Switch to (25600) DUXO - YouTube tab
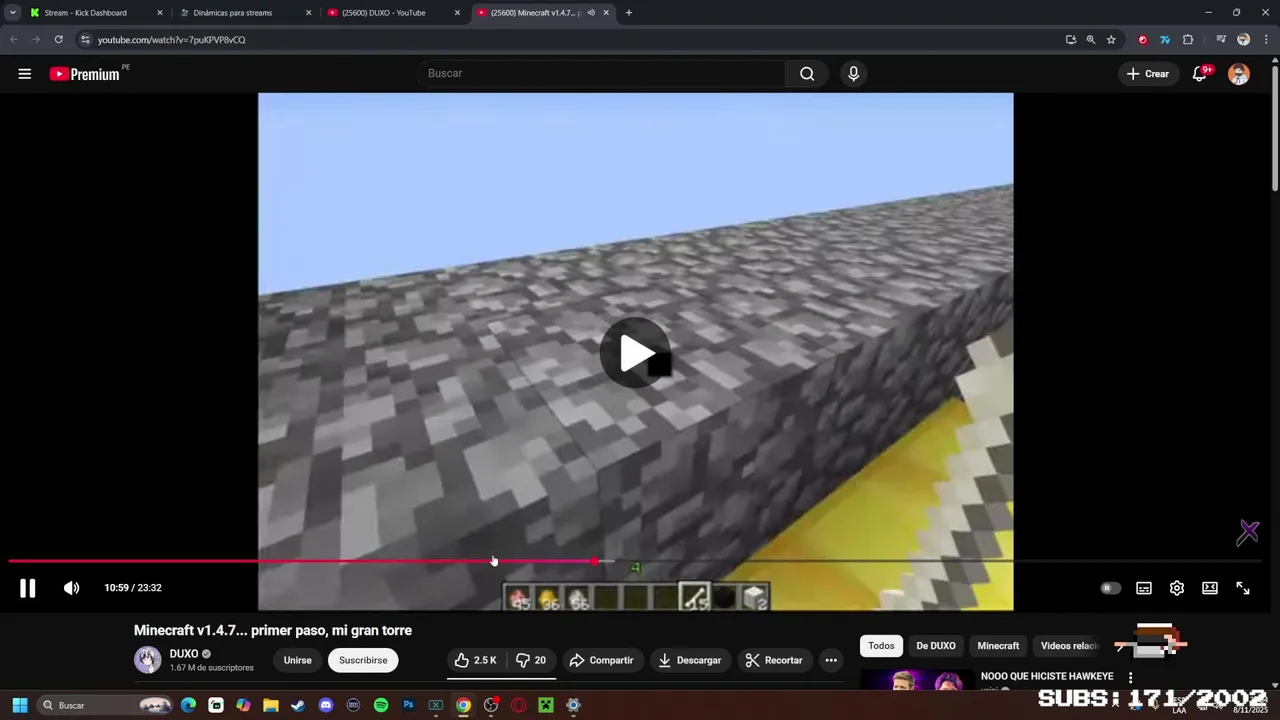Viewport: 1280px width, 720px height. click(x=384, y=13)
